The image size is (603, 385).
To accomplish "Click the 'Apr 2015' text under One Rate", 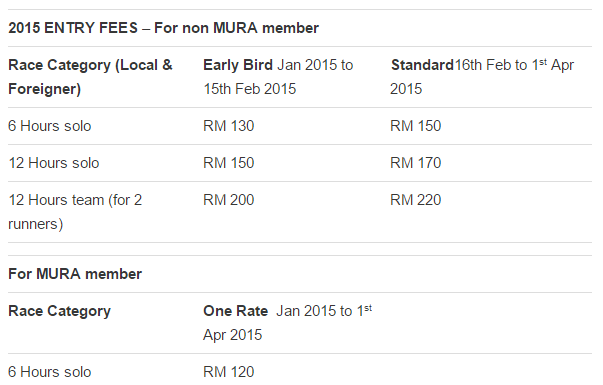I will click(x=232, y=335).
